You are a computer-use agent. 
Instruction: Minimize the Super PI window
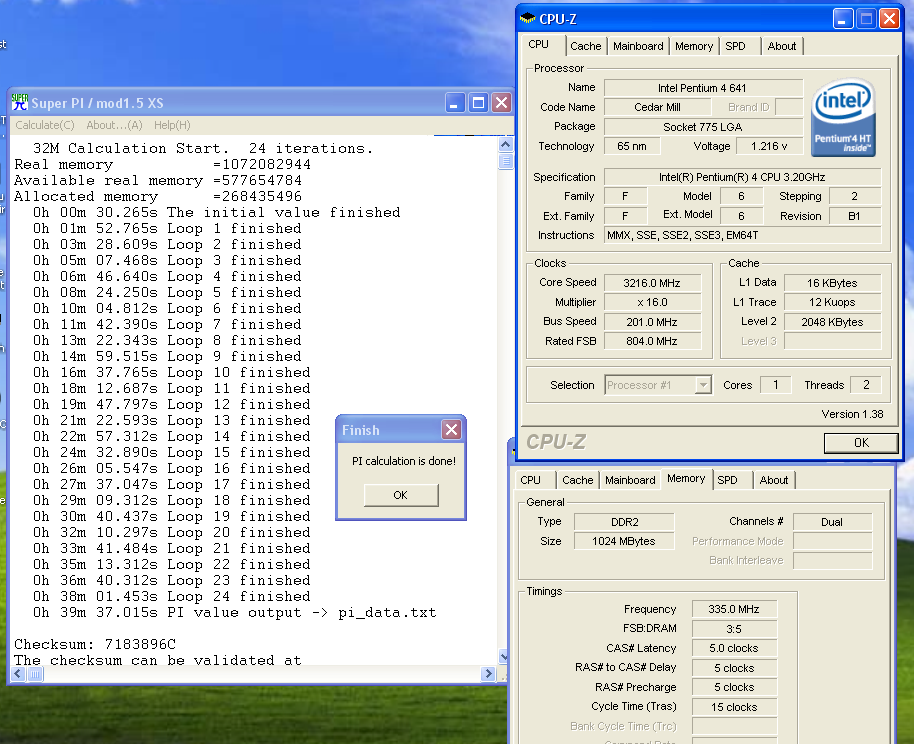click(x=455, y=103)
